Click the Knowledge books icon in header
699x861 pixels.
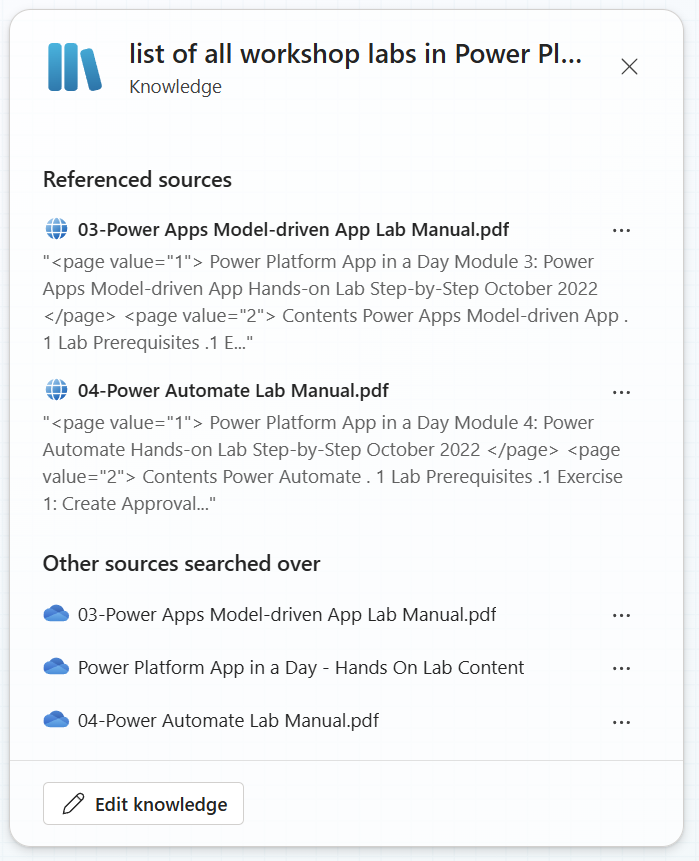[75, 67]
